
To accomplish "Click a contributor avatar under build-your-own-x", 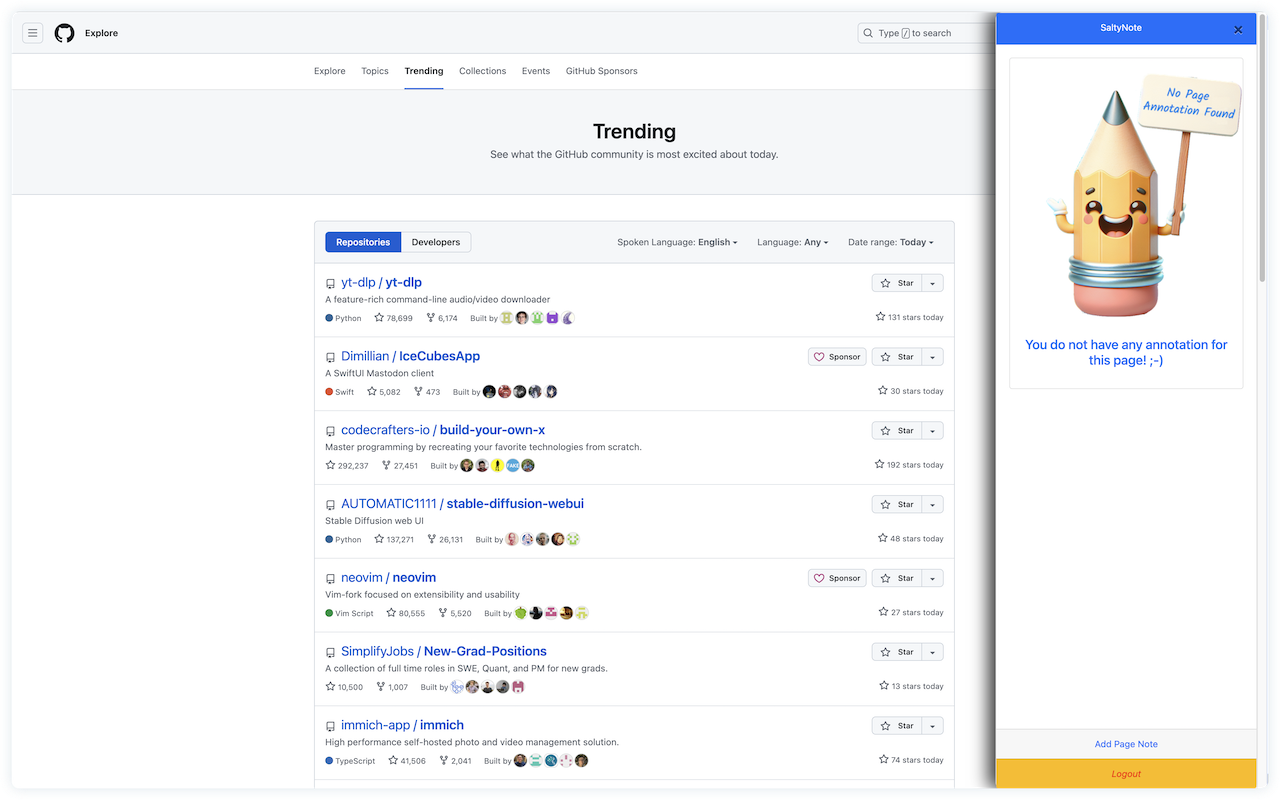I will (467, 465).
